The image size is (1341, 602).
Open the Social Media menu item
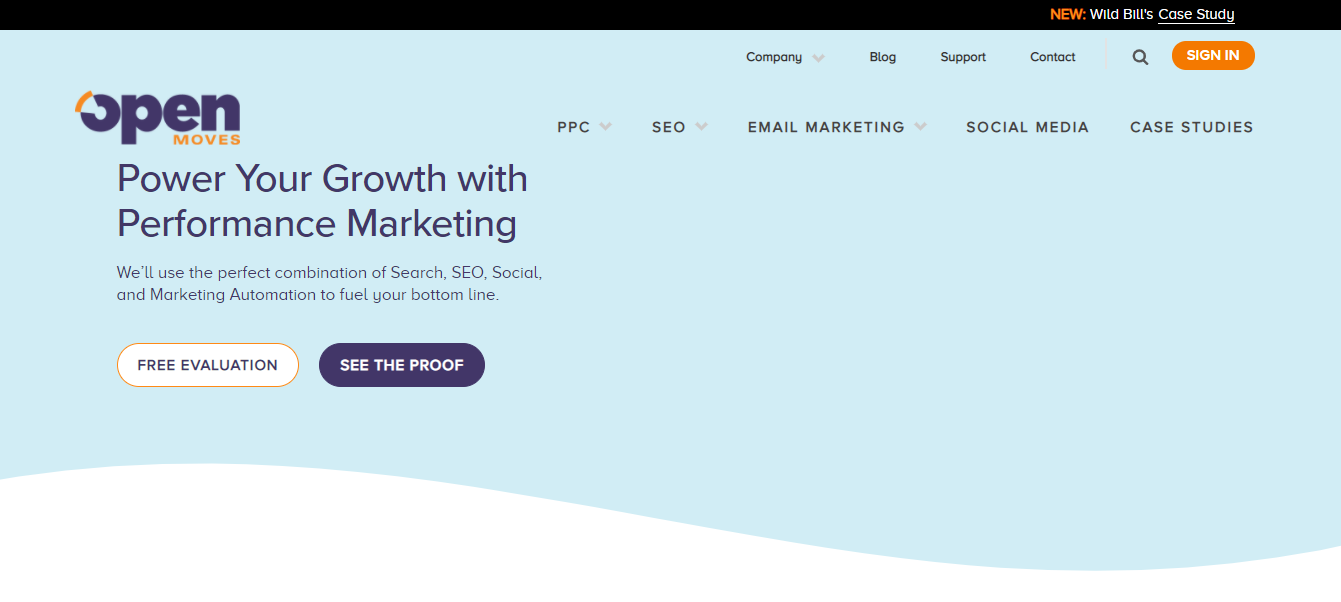pos(1027,127)
